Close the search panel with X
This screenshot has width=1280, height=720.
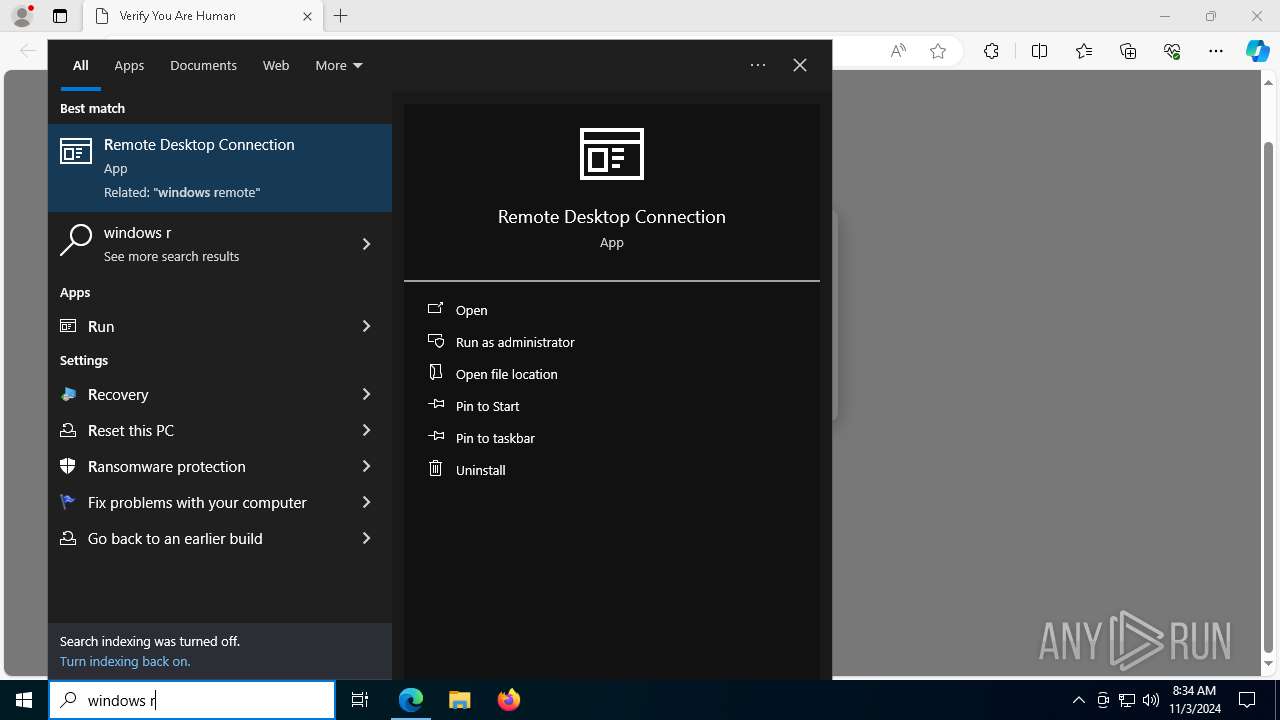tap(800, 65)
